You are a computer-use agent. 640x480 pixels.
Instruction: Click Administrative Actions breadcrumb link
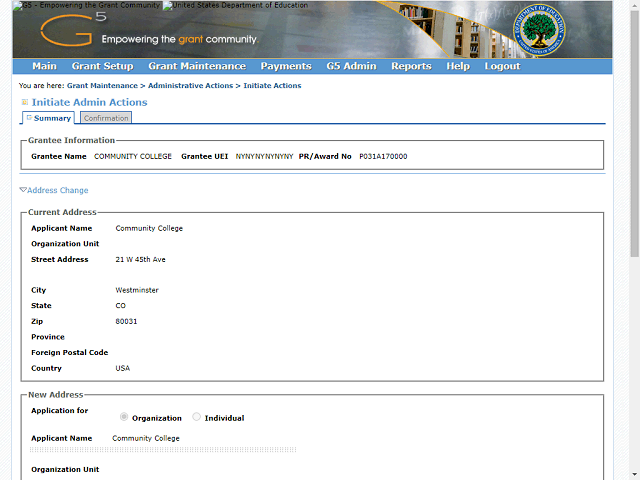(x=190, y=86)
